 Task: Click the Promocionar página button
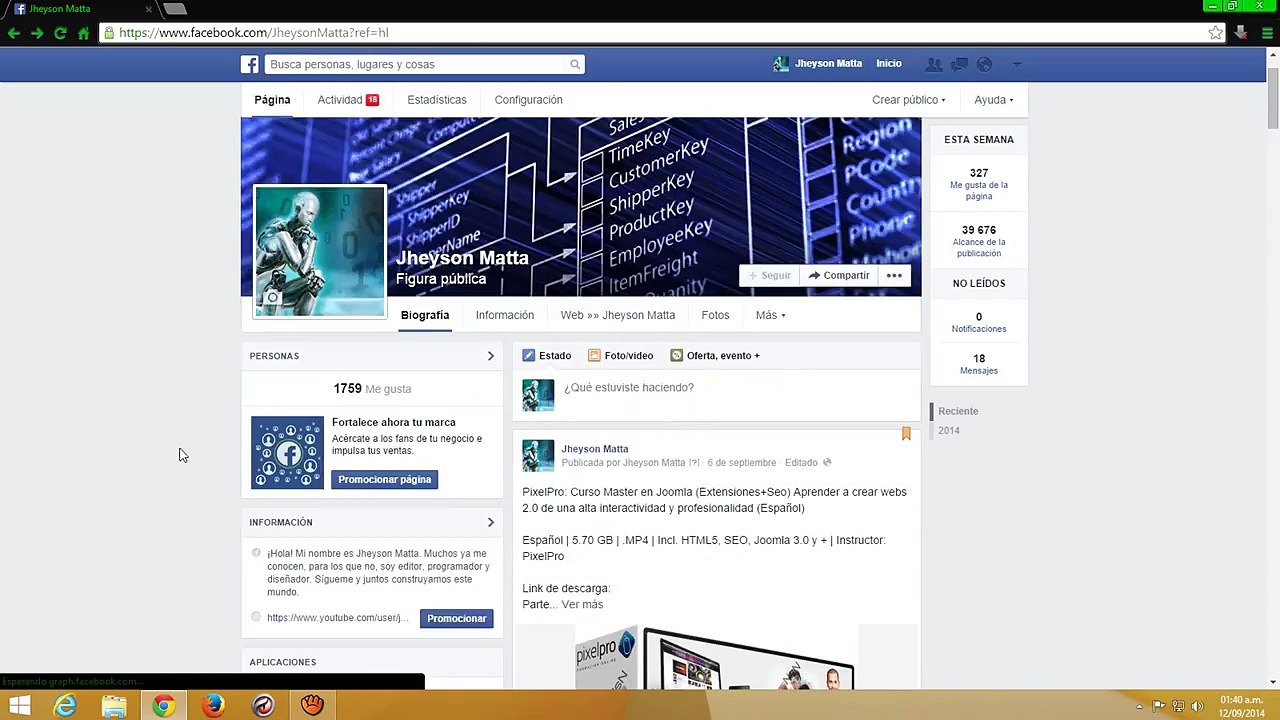tap(385, 480)
